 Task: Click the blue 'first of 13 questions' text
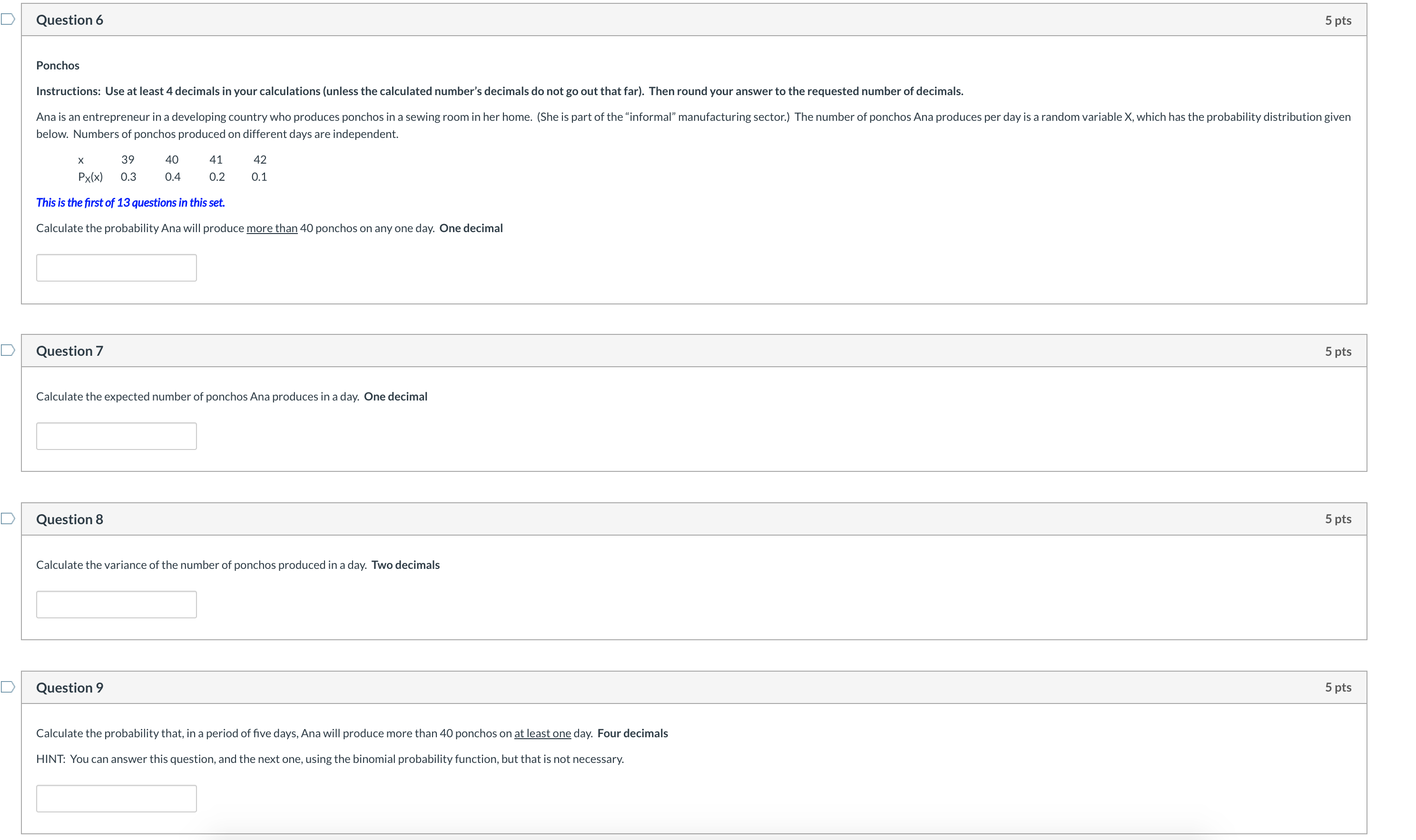point(130,203)
